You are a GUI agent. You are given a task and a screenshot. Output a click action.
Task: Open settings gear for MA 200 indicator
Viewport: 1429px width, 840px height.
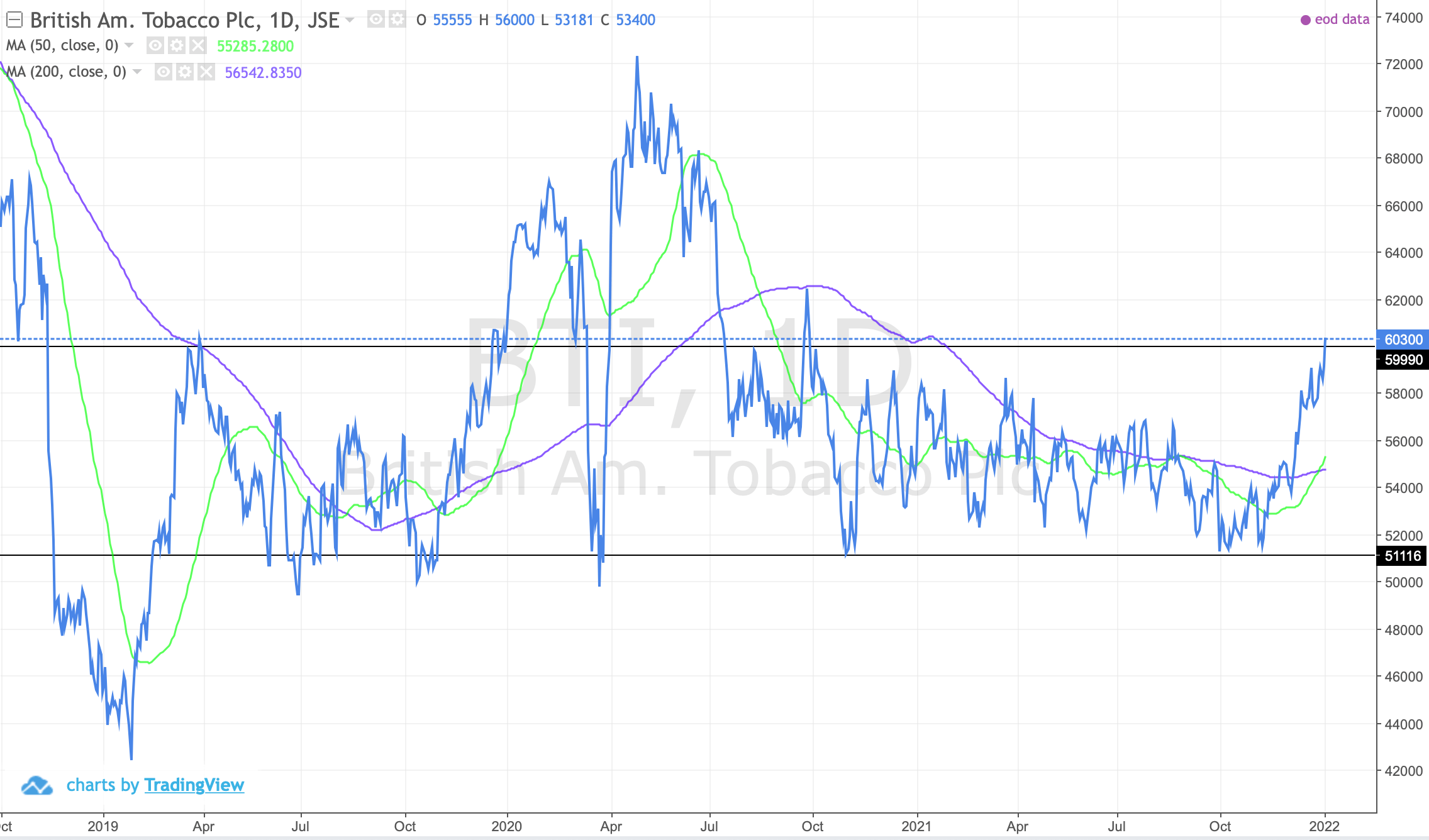(184, 72)
